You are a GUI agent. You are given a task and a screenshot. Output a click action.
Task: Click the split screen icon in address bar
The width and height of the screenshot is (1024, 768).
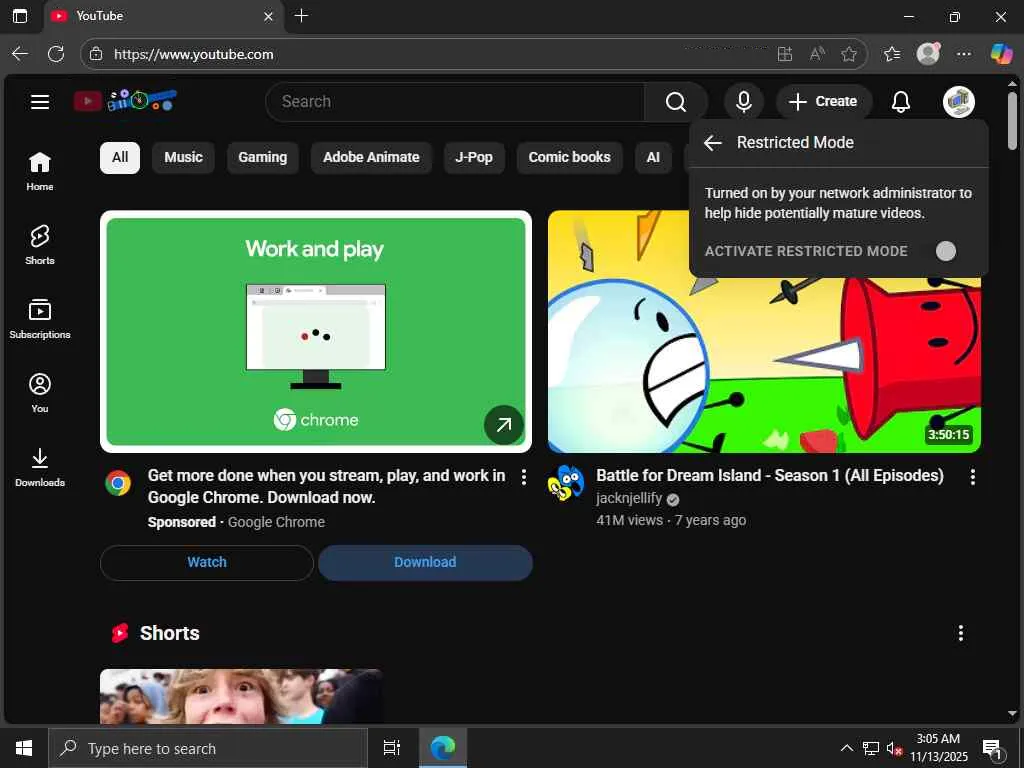click(785, 54)
